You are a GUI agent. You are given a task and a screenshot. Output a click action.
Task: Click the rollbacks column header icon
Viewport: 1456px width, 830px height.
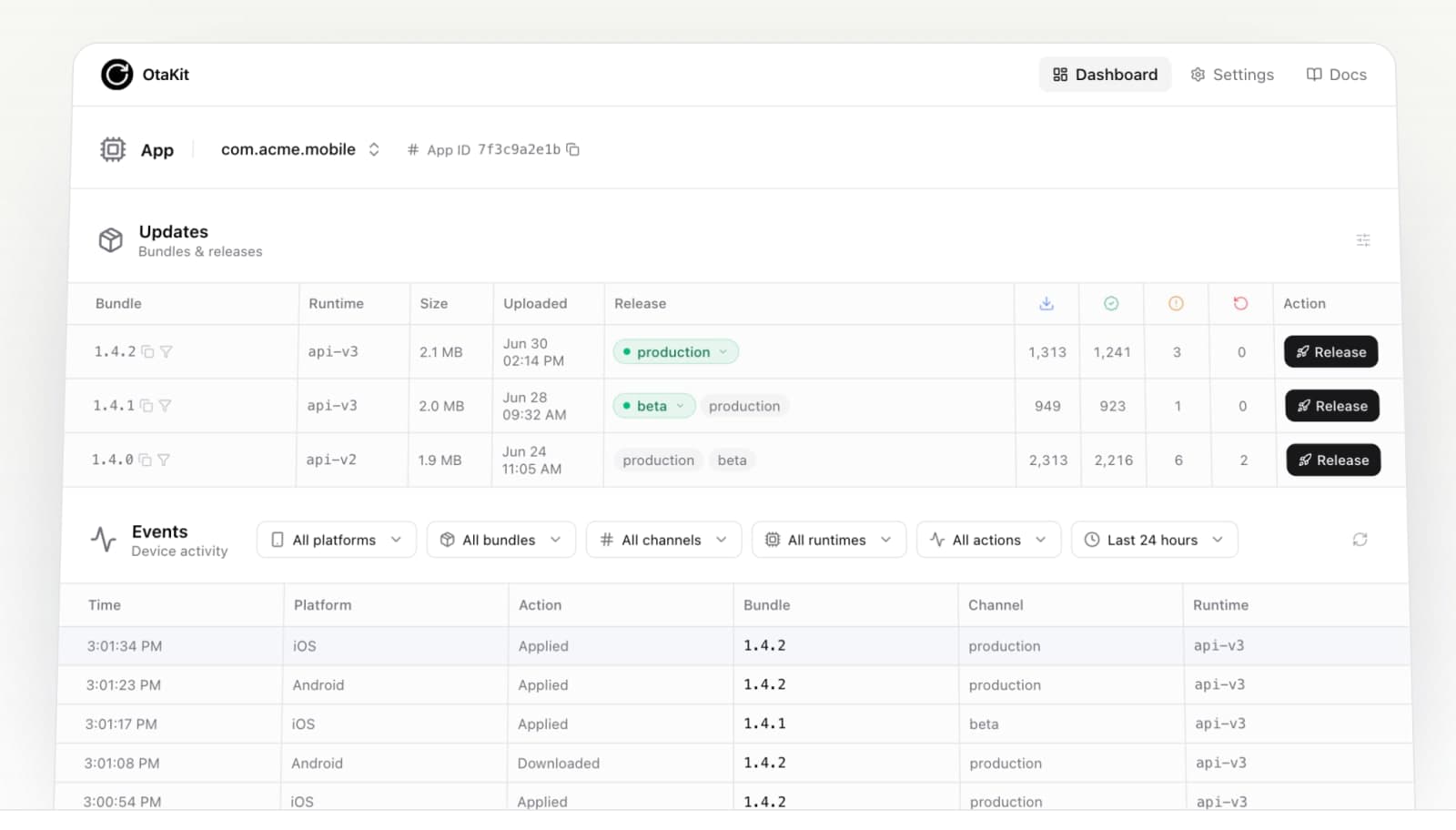coord(1240,303)
